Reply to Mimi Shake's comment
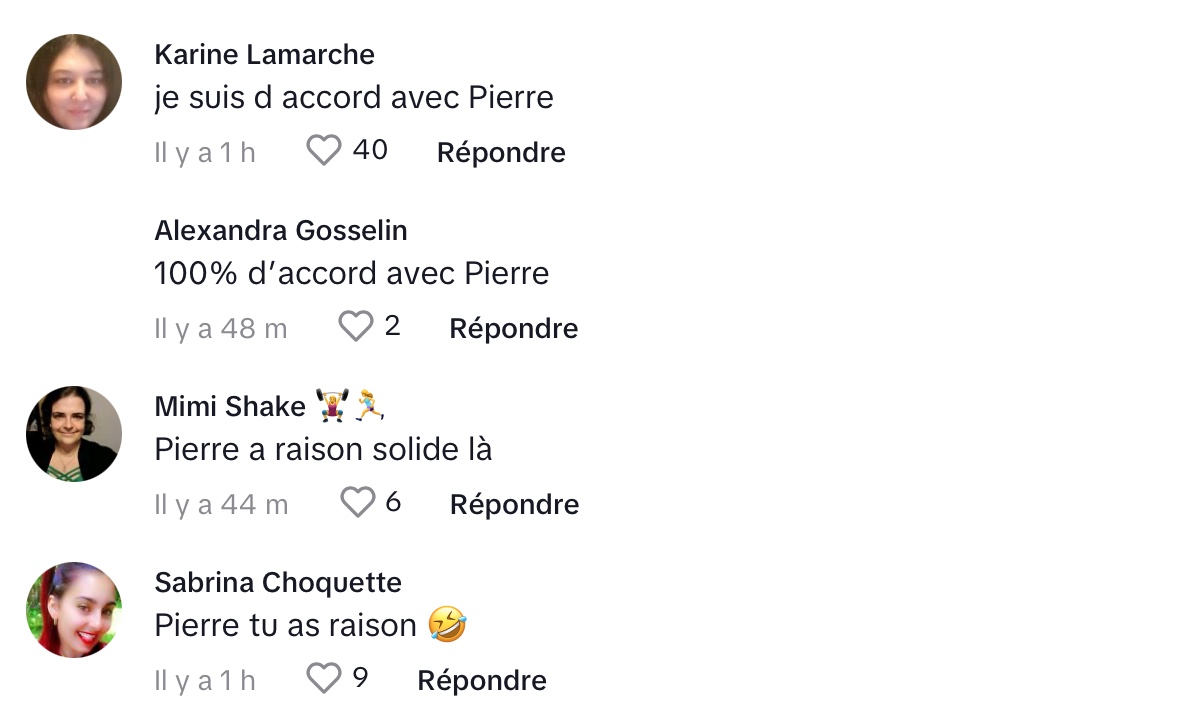The image size is (1194, 716). pos(515,504)
